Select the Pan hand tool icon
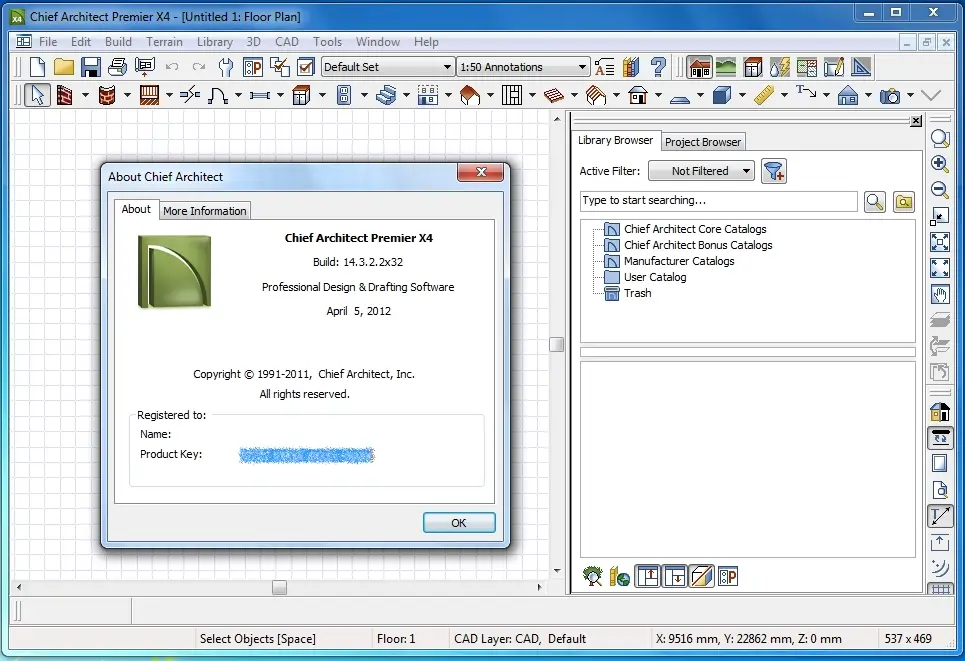This screenshot has width=965, height=661. pyautogui.click(x=940, y=294)
